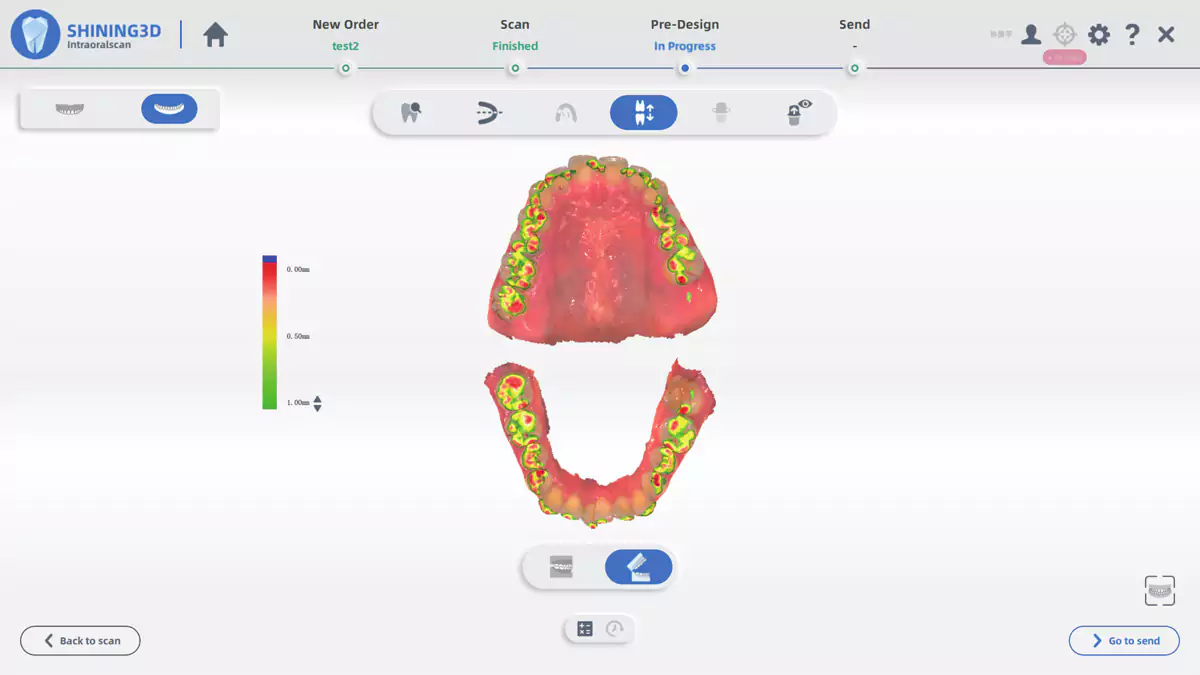
Task: Click the Go to send button
Action: 1124,641
